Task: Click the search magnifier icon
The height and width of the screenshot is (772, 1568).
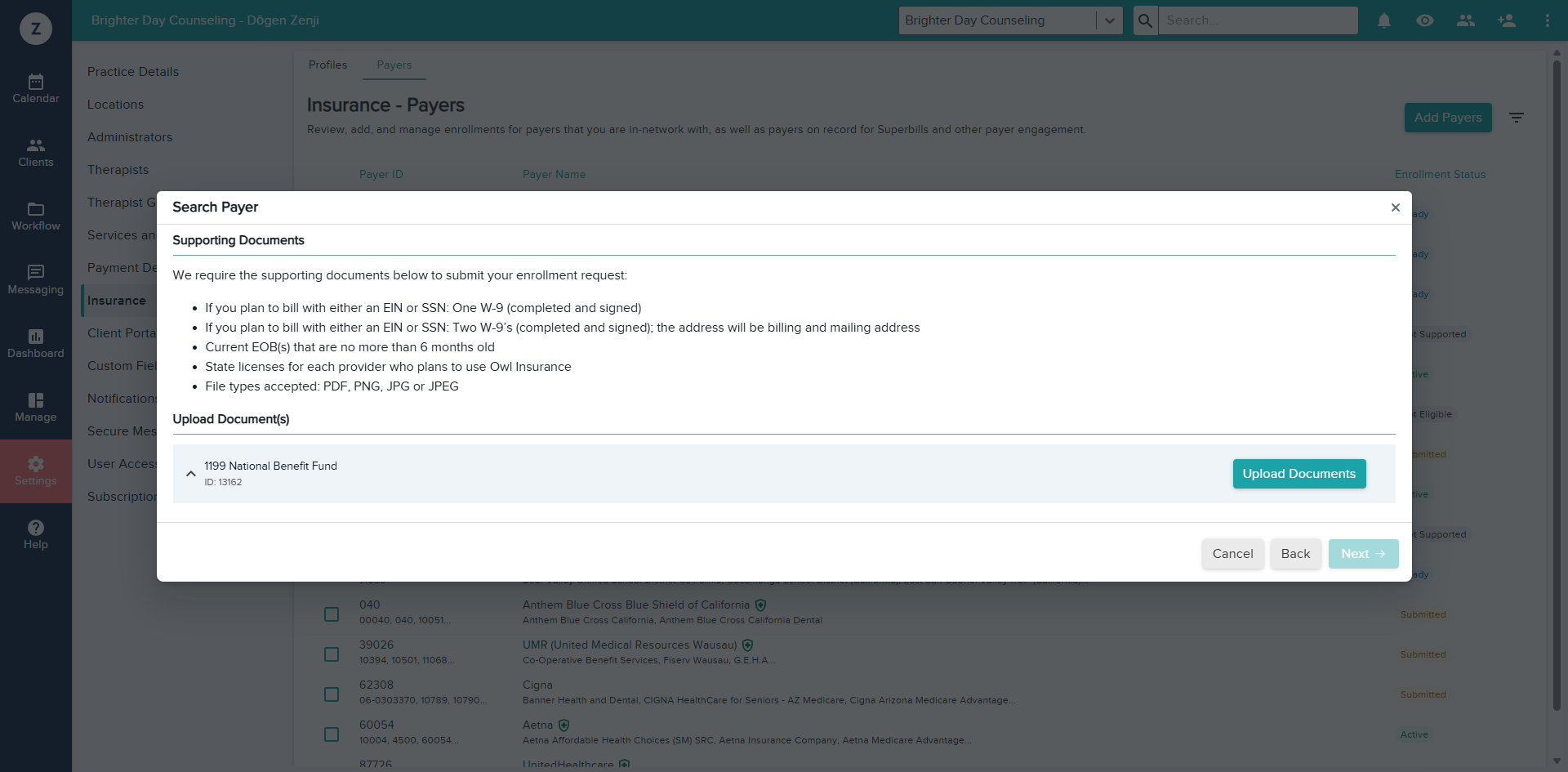Action: coord(1146,20)
